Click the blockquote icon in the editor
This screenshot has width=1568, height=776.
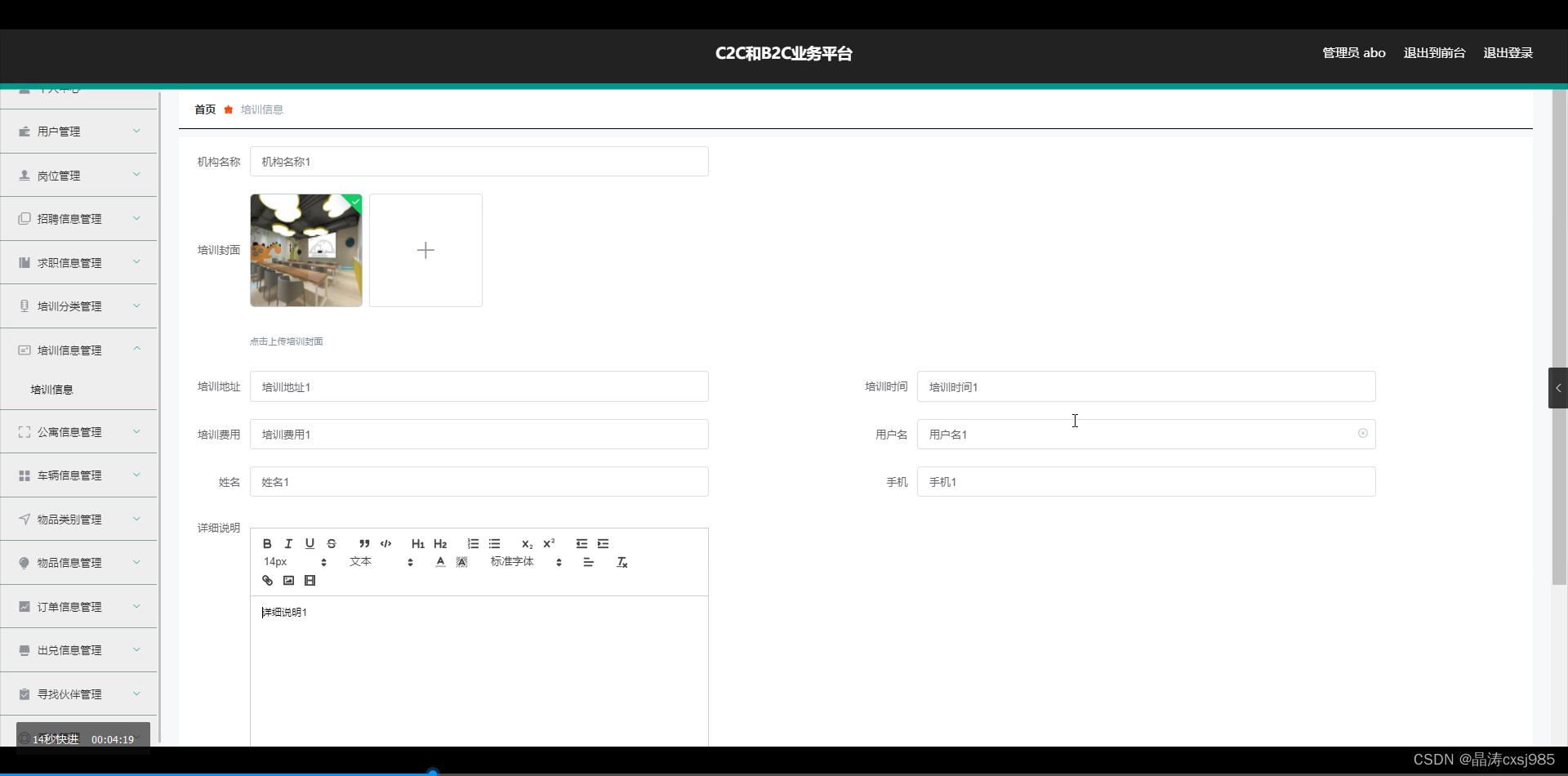365,543
